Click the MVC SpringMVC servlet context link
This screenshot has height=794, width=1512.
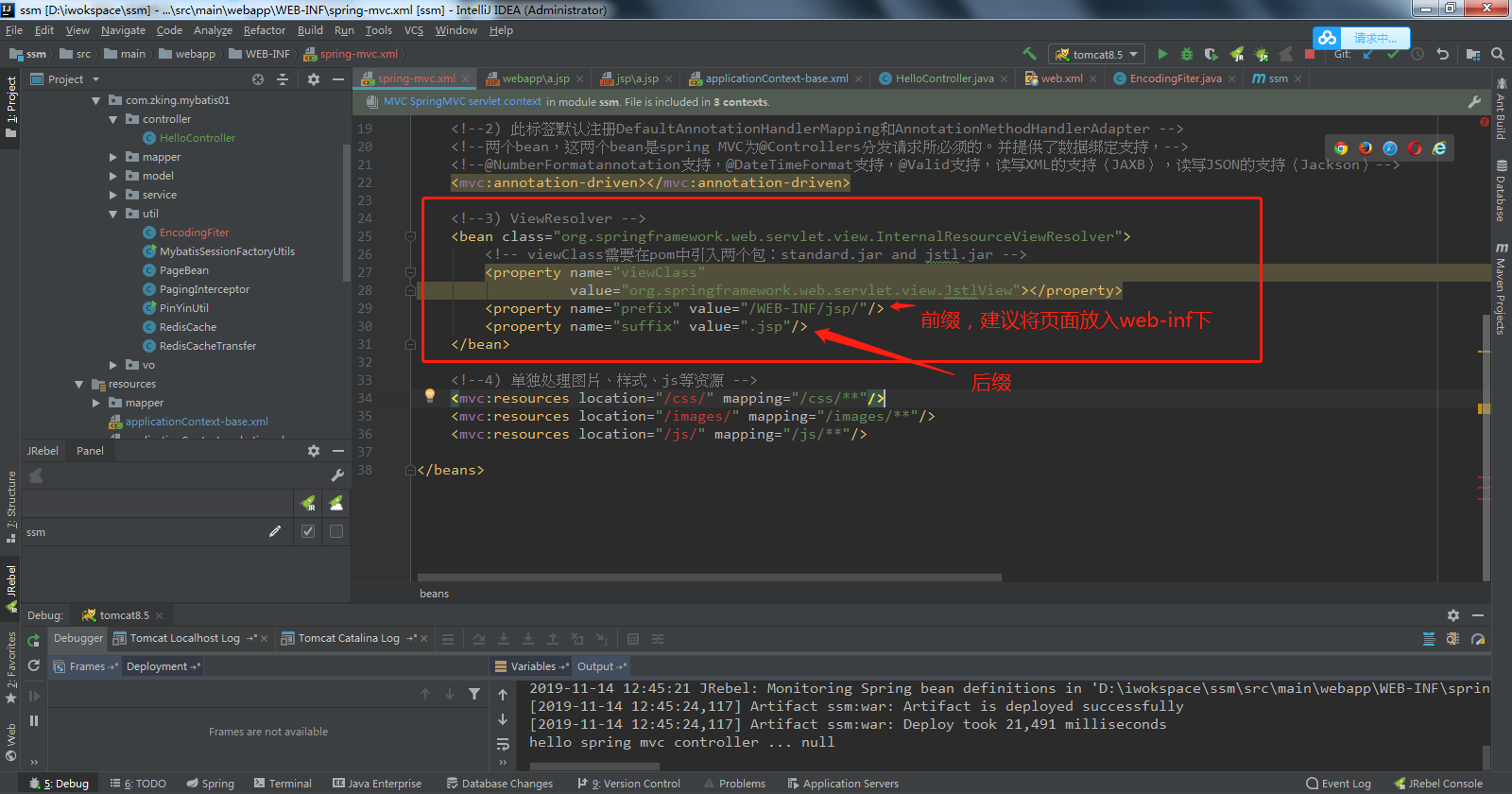462,101
